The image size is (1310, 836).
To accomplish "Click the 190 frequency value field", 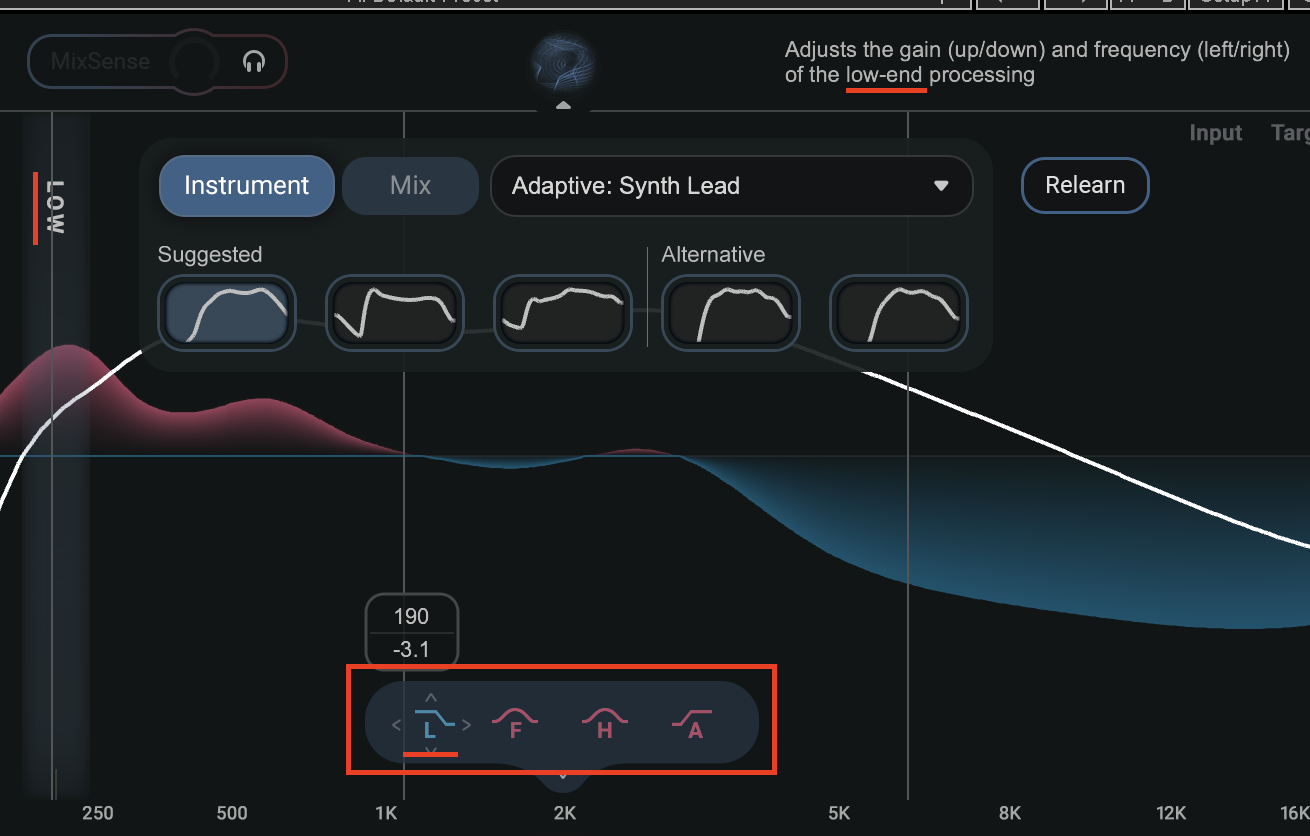I will [x=411, y=617].
